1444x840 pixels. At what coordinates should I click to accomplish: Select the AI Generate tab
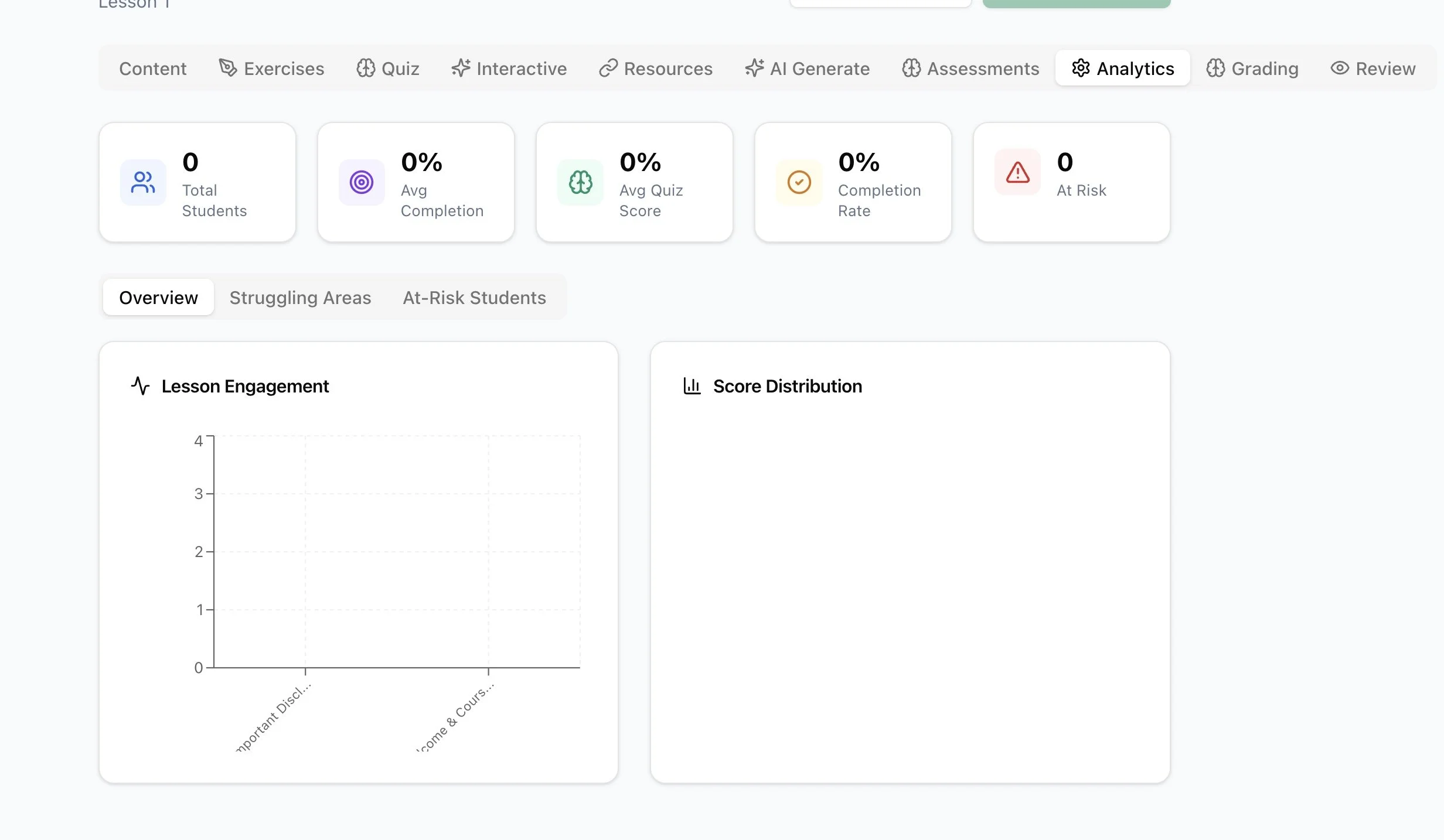807,69
